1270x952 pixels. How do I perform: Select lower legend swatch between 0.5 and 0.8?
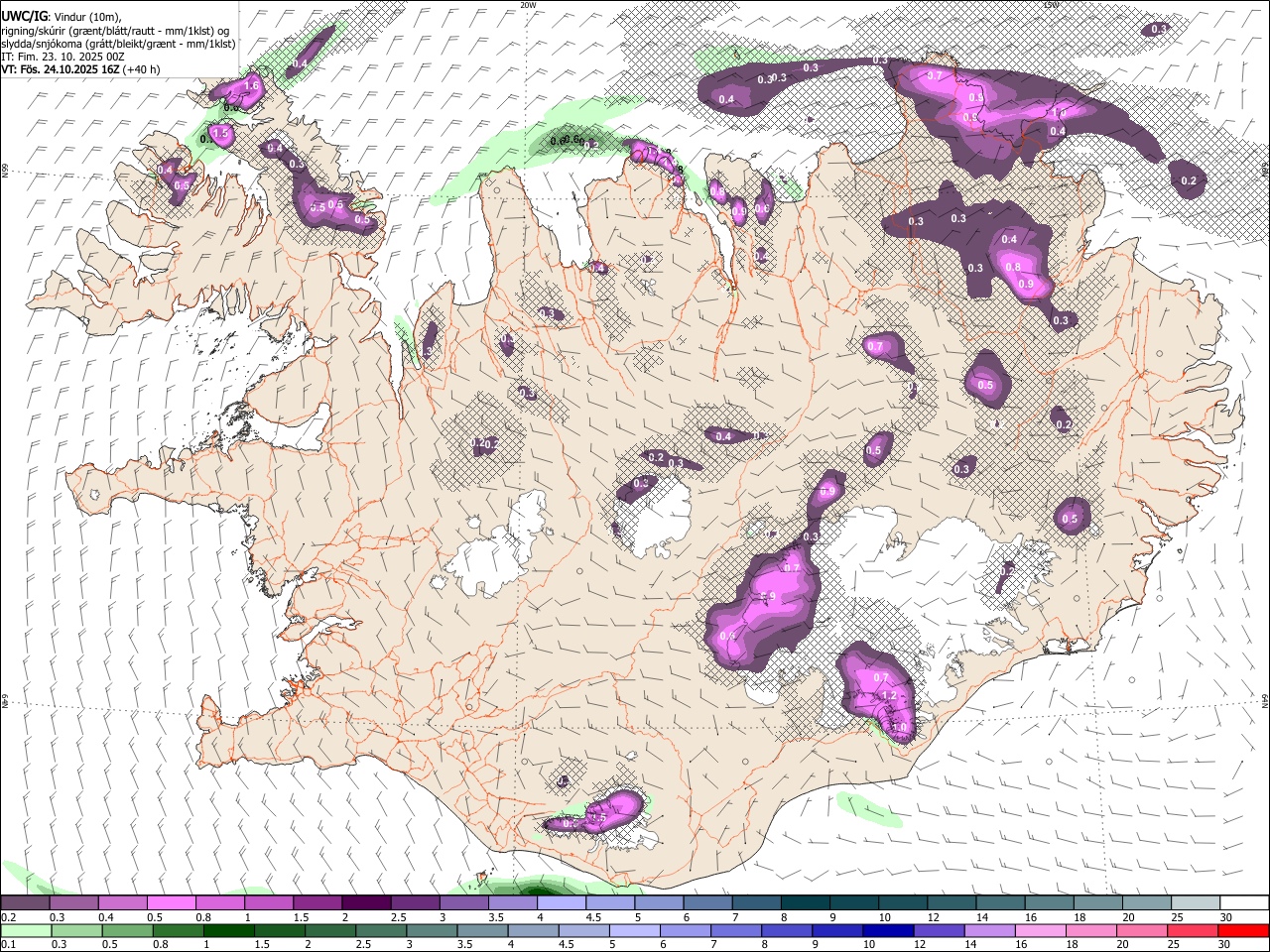[x=127, y=931]
